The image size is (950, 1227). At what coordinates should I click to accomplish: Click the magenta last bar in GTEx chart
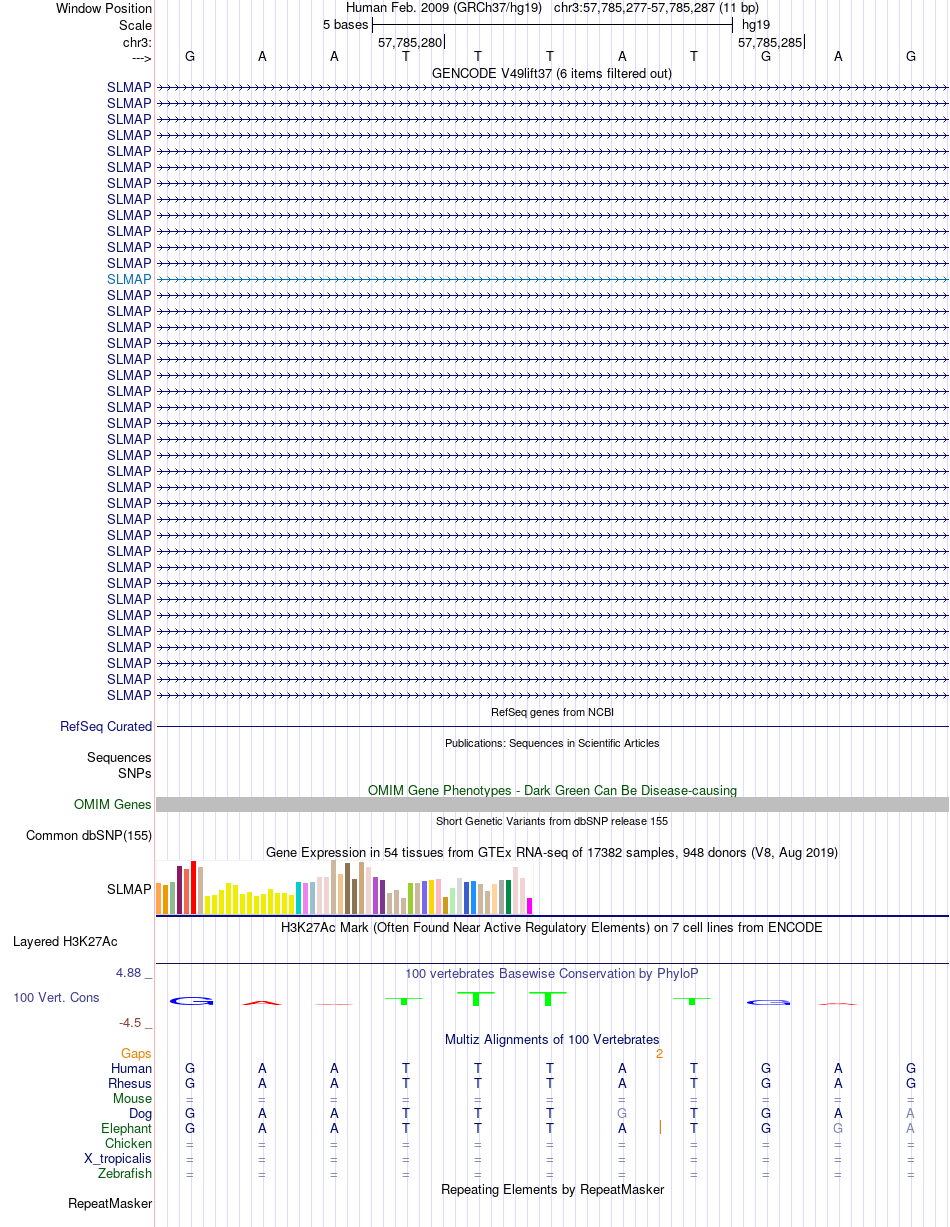[x=530, y=906]
